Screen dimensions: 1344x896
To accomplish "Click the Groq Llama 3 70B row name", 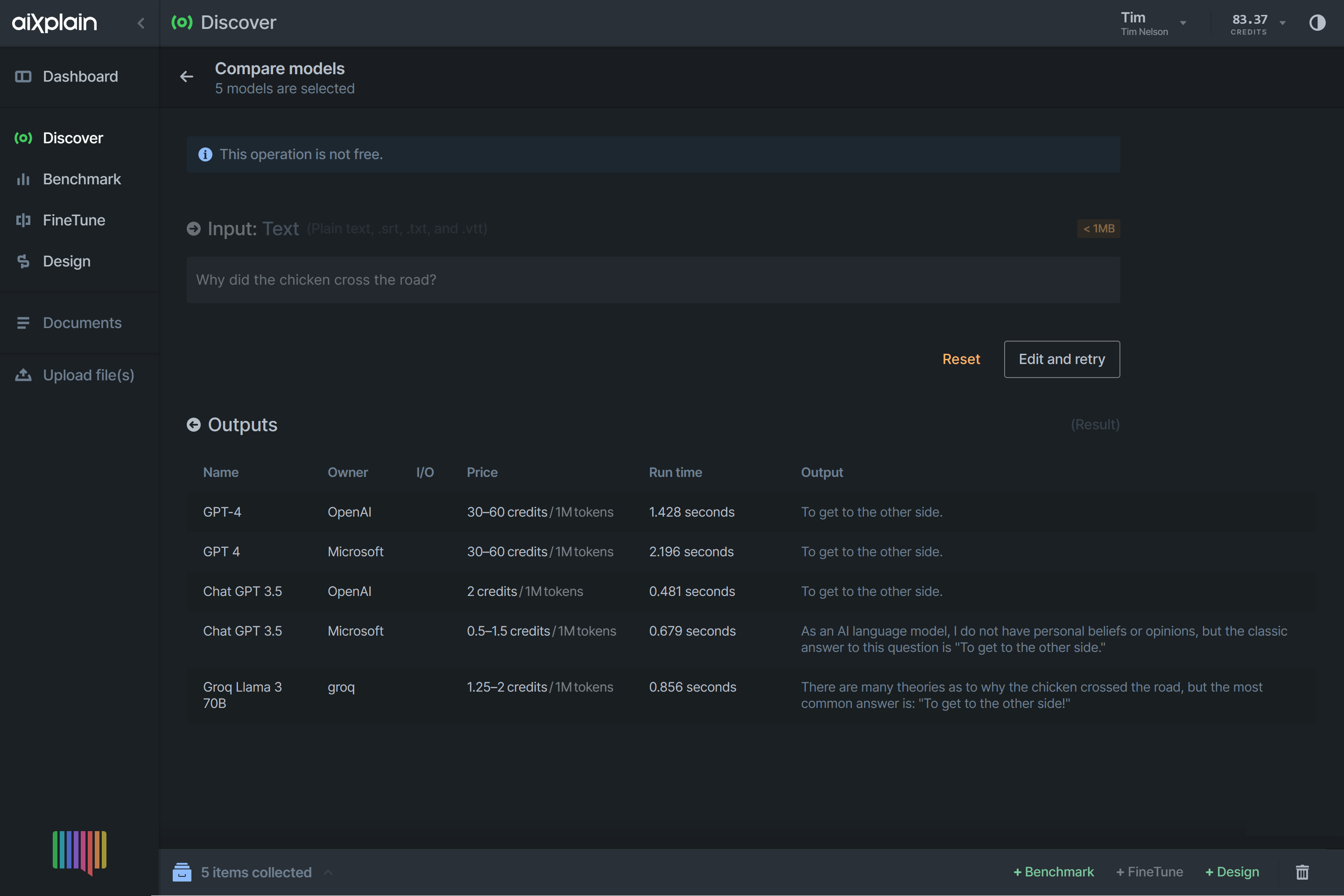I will [x=242, y=695].
